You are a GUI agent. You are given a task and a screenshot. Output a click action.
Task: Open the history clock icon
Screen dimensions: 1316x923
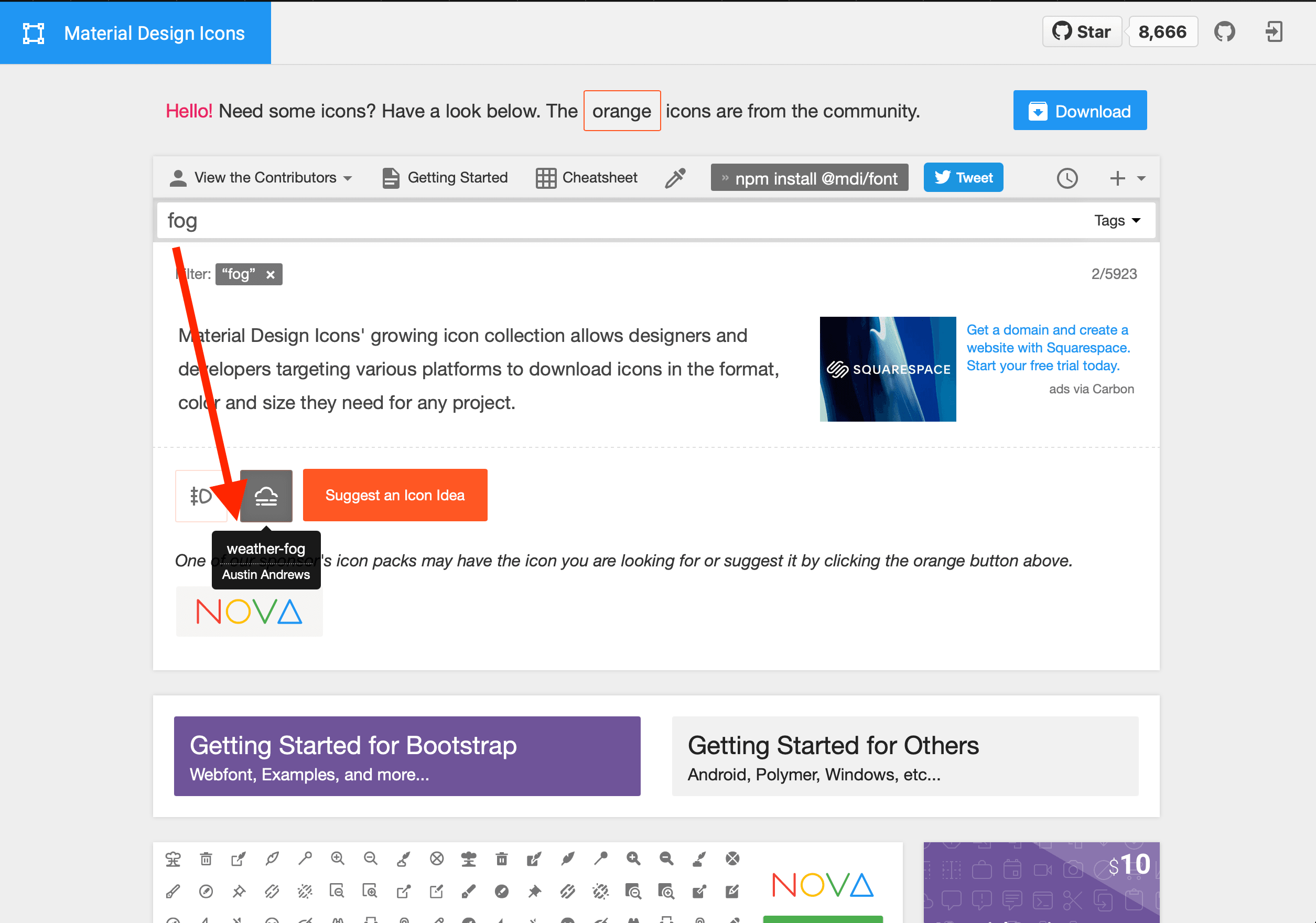pyautogui.click(x=1066, y=178)
